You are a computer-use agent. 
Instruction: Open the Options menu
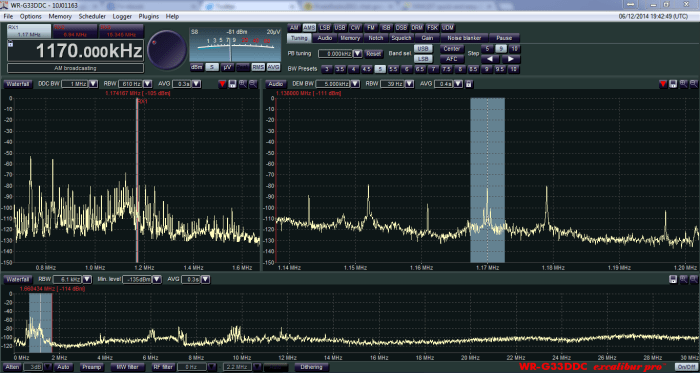(31, 17)
